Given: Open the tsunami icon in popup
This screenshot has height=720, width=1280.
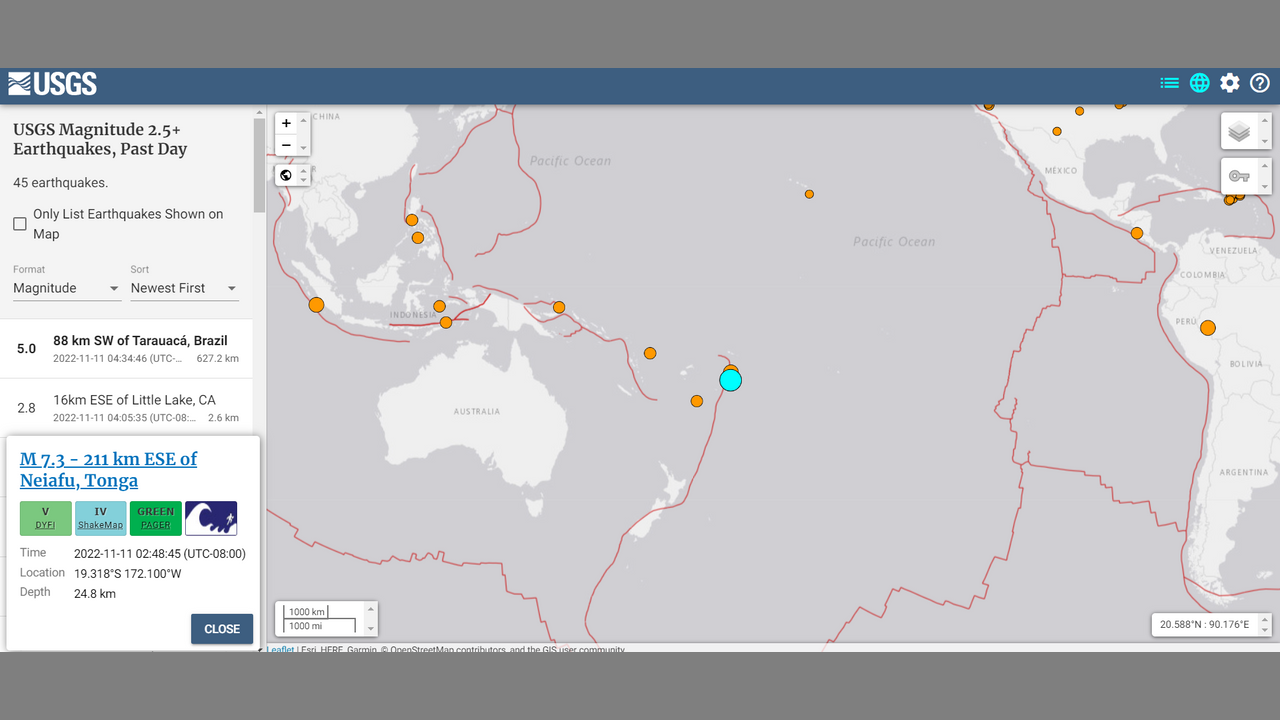Looking at the screenshot, I should point(211,518).
